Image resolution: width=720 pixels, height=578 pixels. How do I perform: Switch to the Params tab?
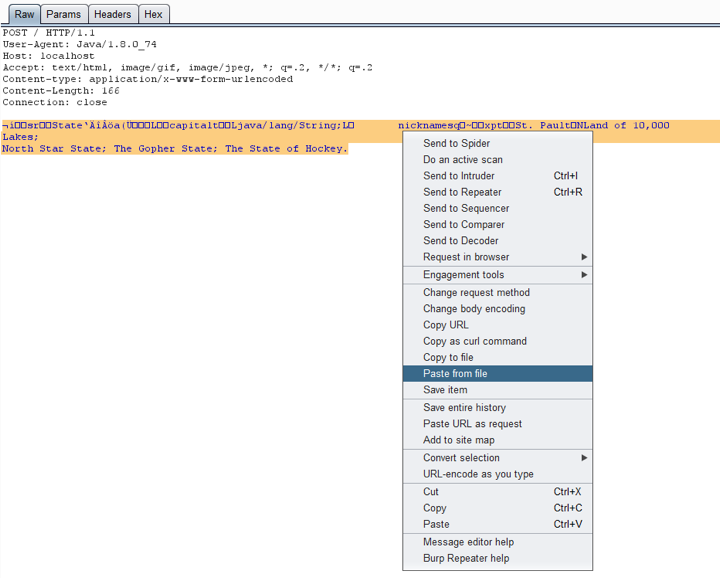pos(64,14)
